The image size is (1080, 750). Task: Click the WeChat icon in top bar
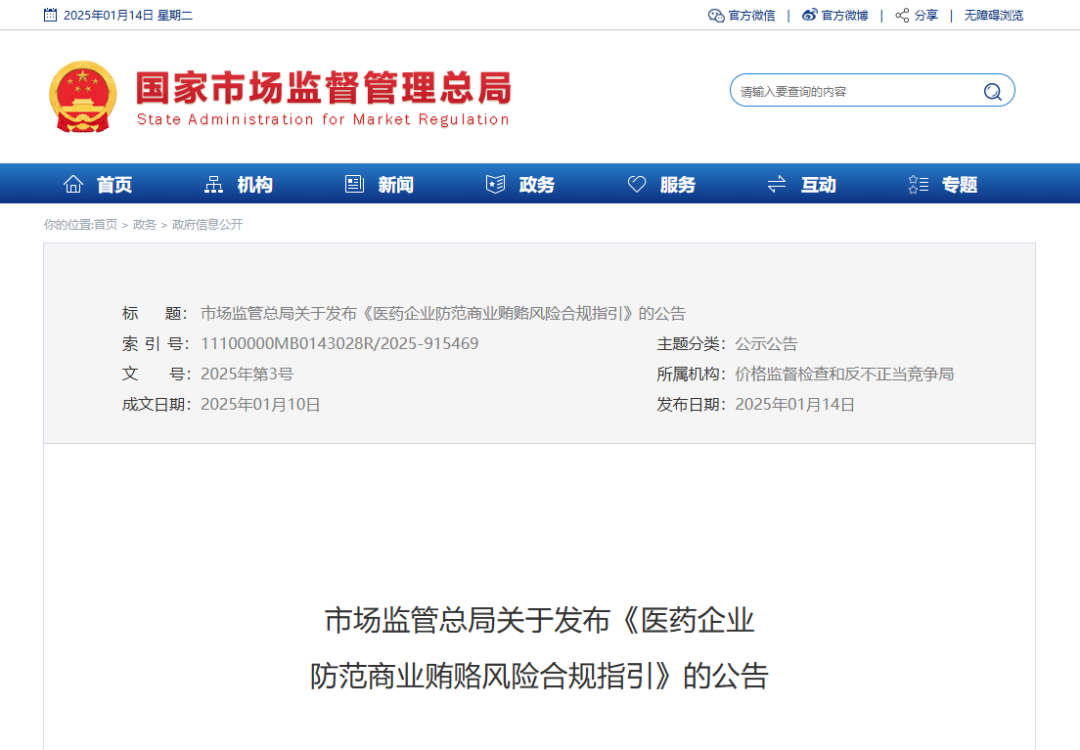(x=716, y=15)
